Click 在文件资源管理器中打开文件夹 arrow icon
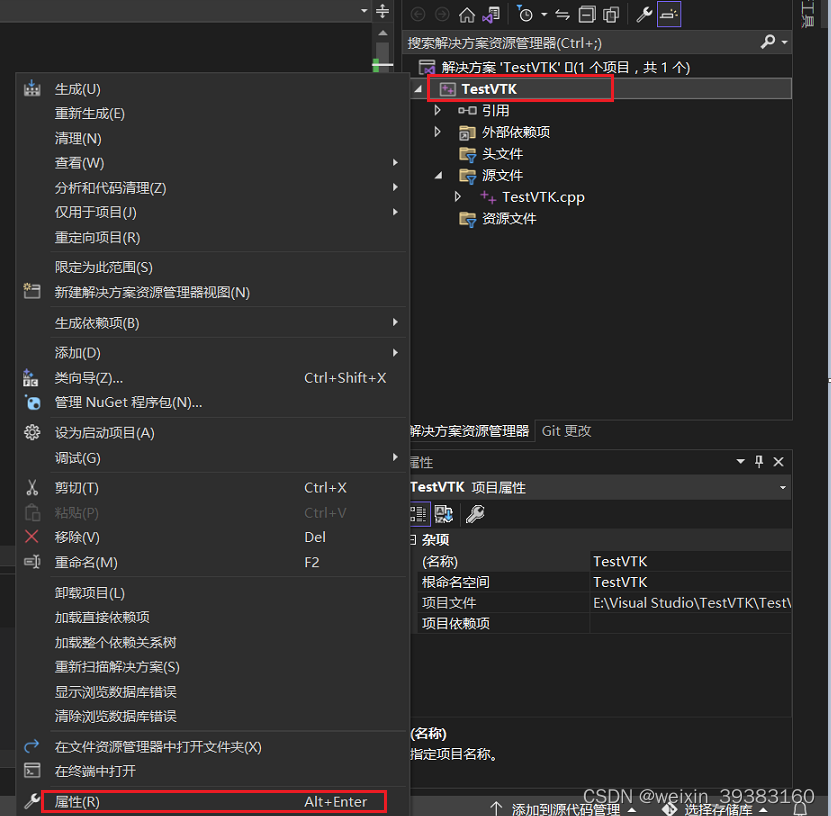Image resolution: width=831 pixels, height=816 pixels. (x=31, y=746)
